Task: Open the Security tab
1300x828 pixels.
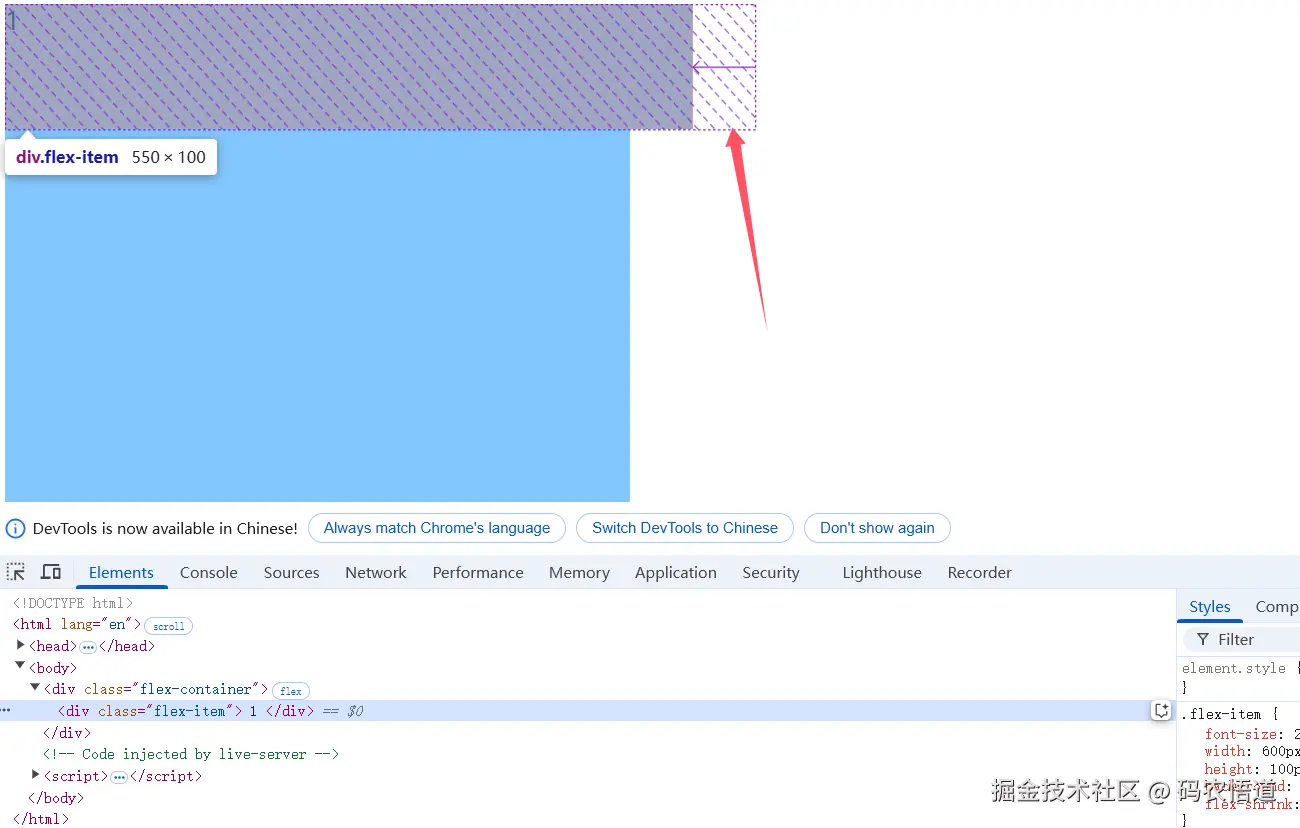Action: tap(771, 573)
